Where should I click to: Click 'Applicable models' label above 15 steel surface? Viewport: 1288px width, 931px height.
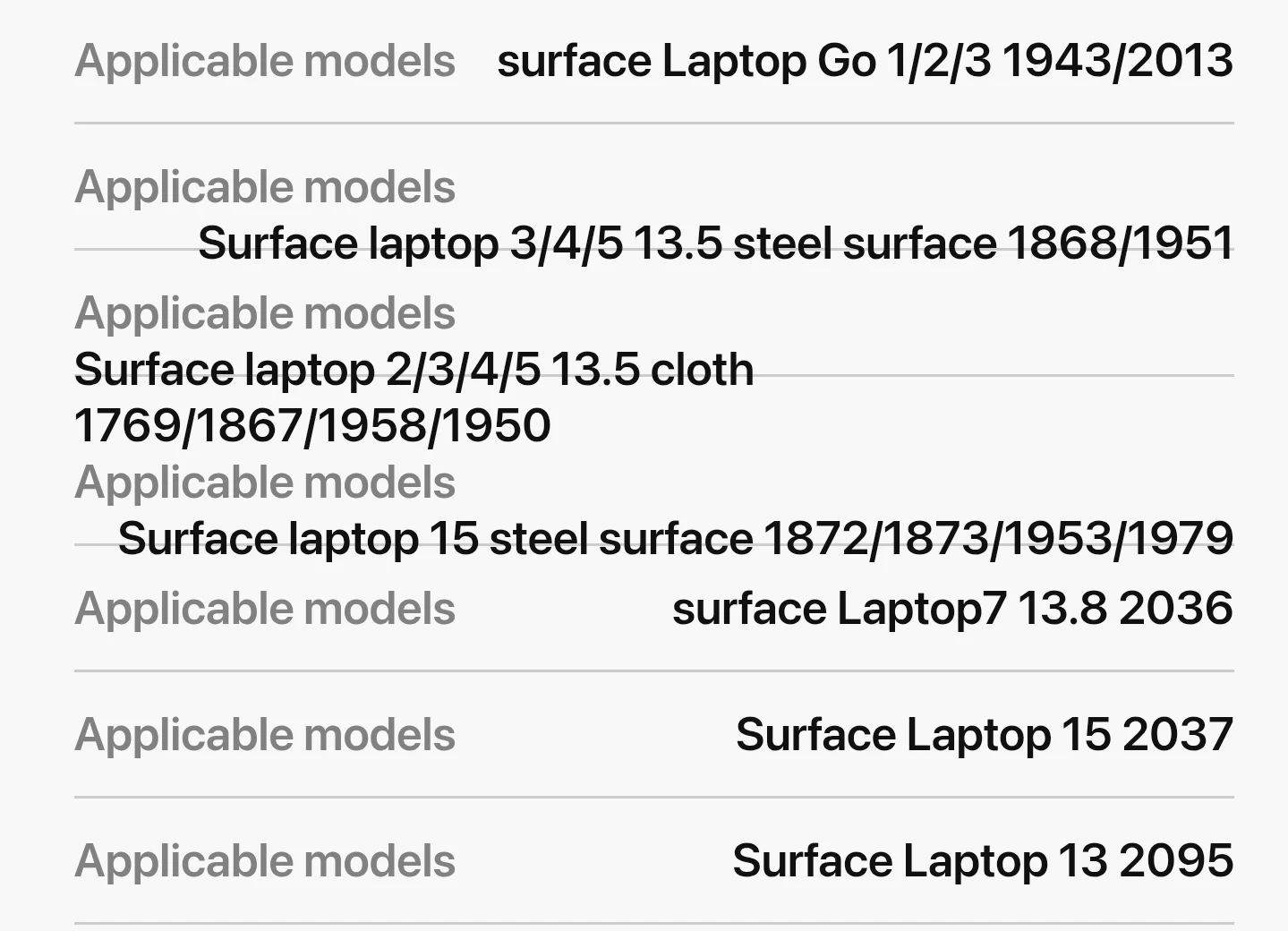click(x=265, y=483)
